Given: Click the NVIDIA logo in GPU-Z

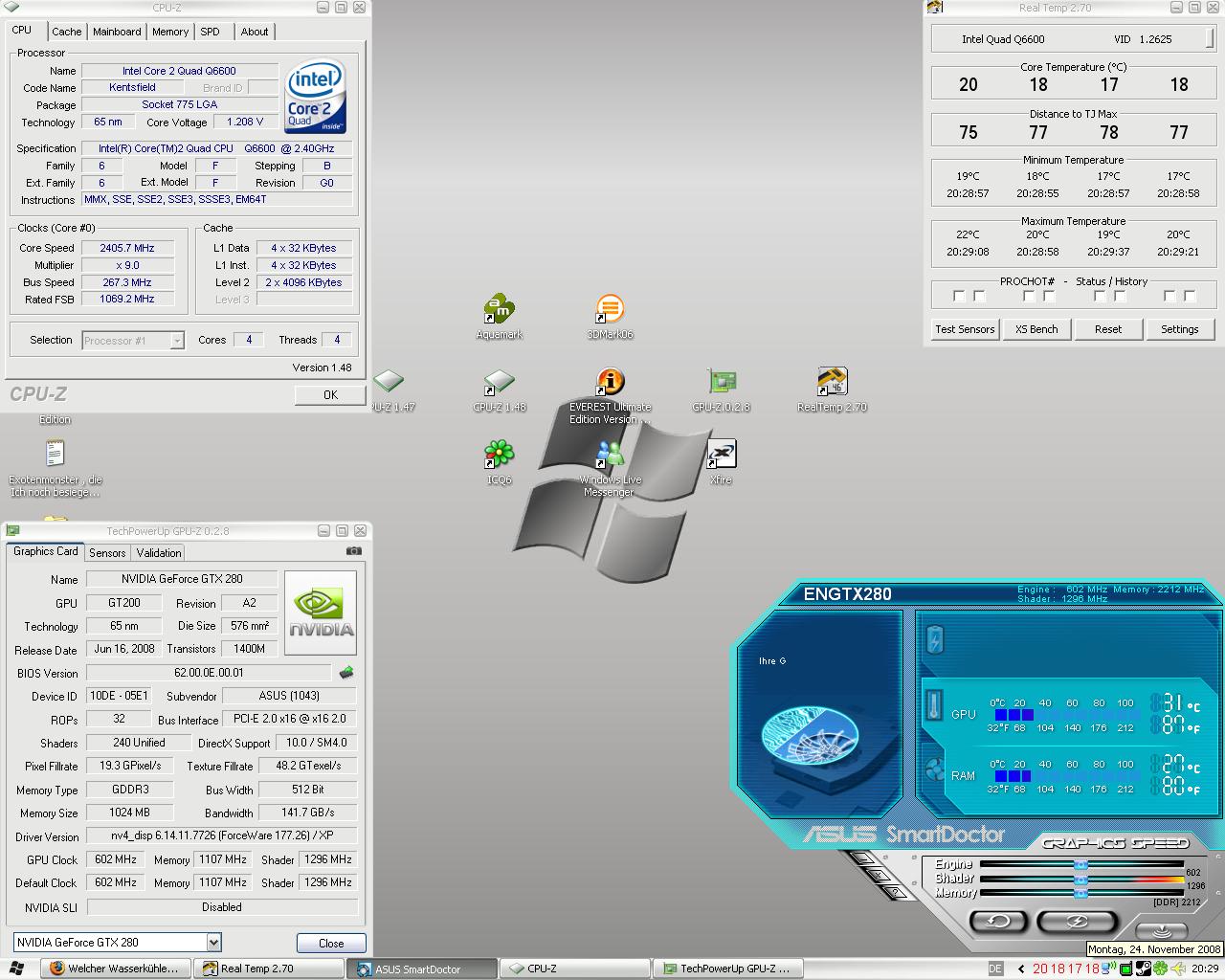Looking at the screenshot, I should [321, 612].
